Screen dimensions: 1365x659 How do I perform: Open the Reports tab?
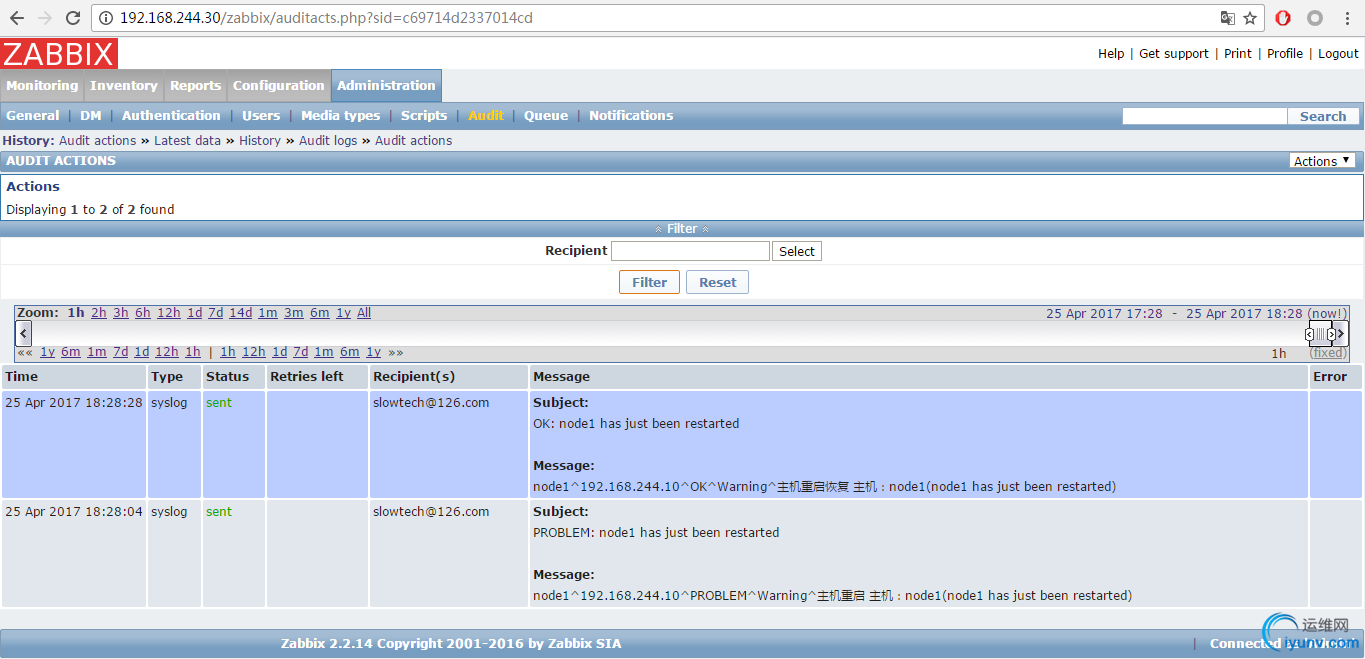coord(195,86)
